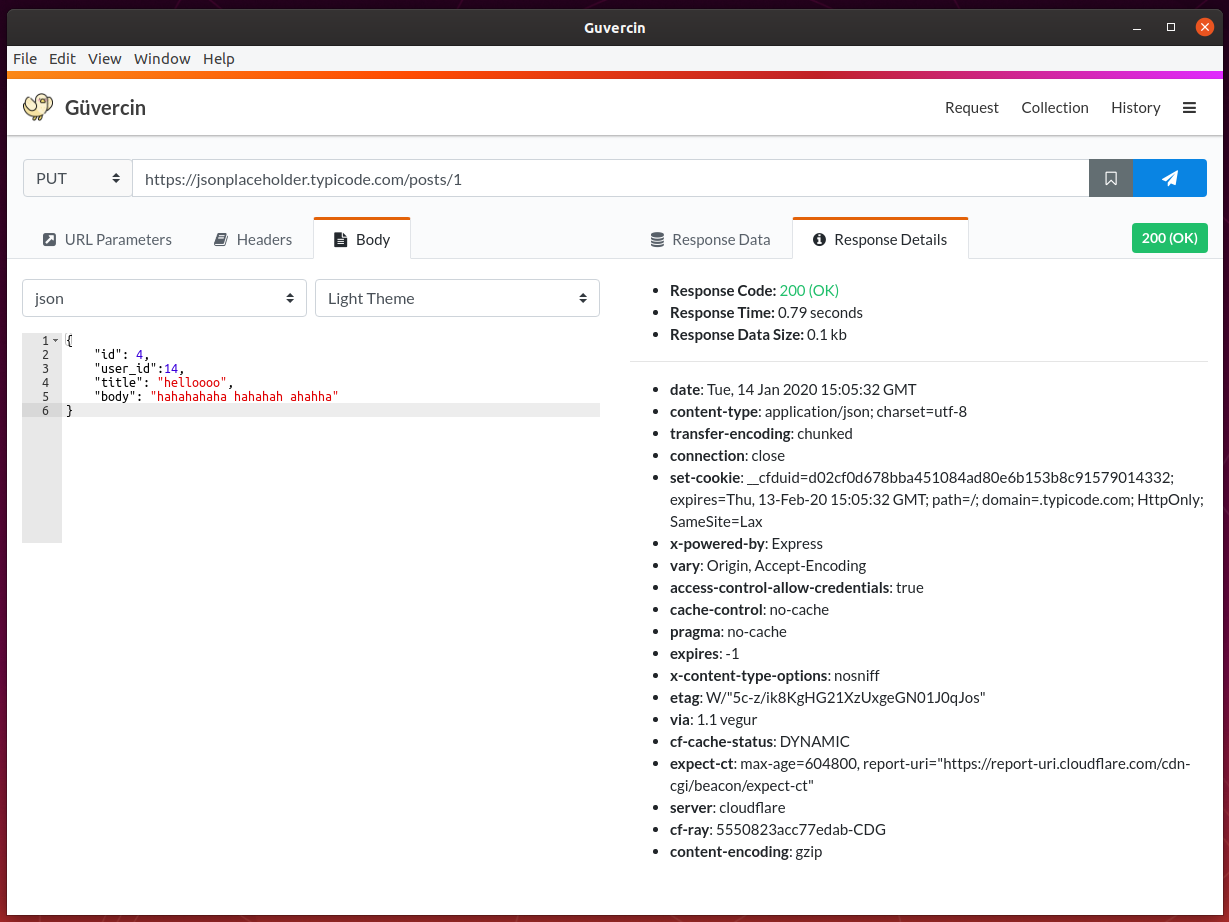Select the Body tab
This screenshot has width=1229, height=922.
click(x=362, y=238)
